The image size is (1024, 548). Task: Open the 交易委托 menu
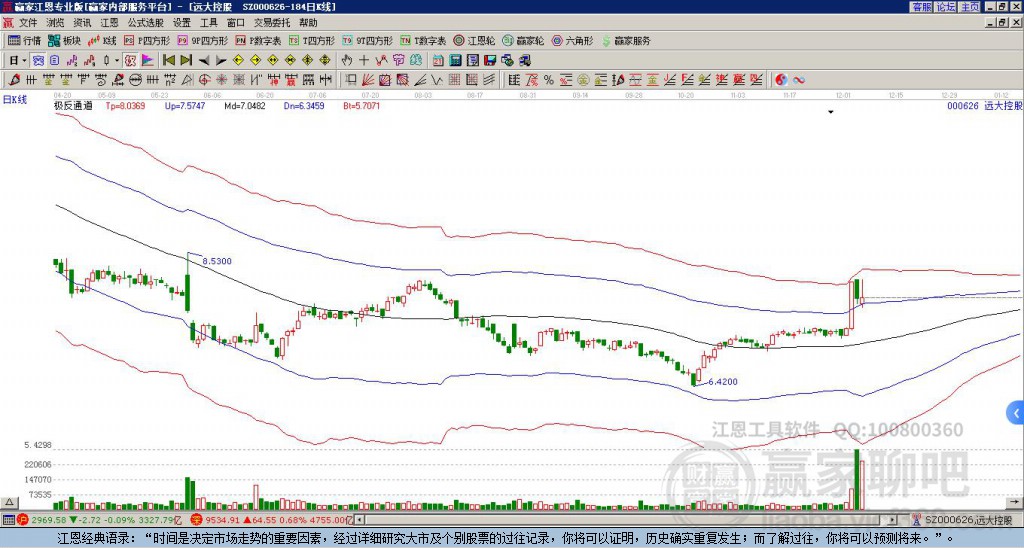coord(272,23)
